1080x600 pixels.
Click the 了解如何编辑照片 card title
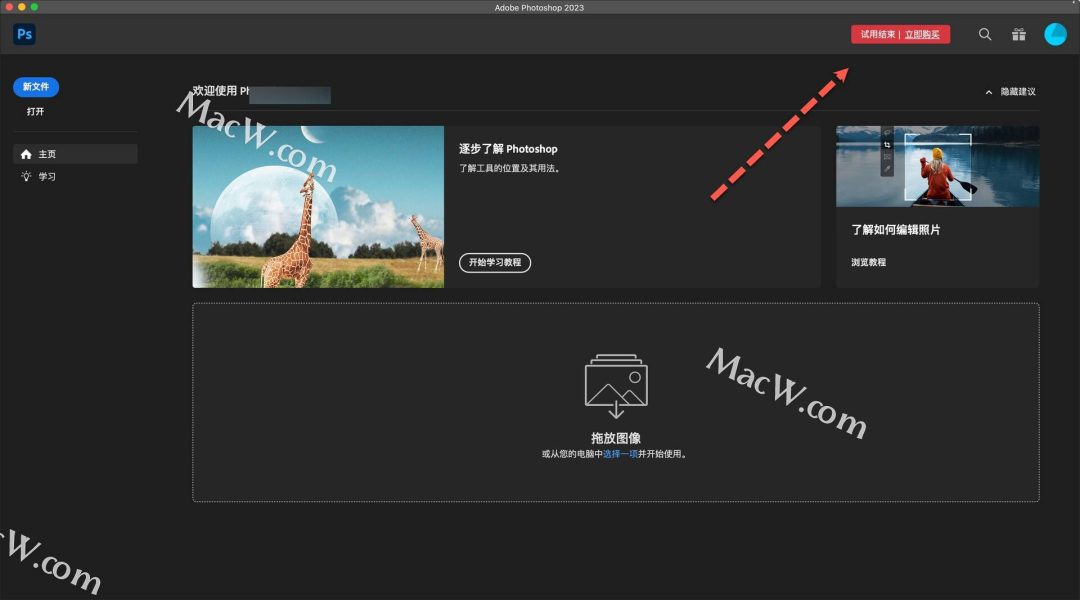(895, 230)
